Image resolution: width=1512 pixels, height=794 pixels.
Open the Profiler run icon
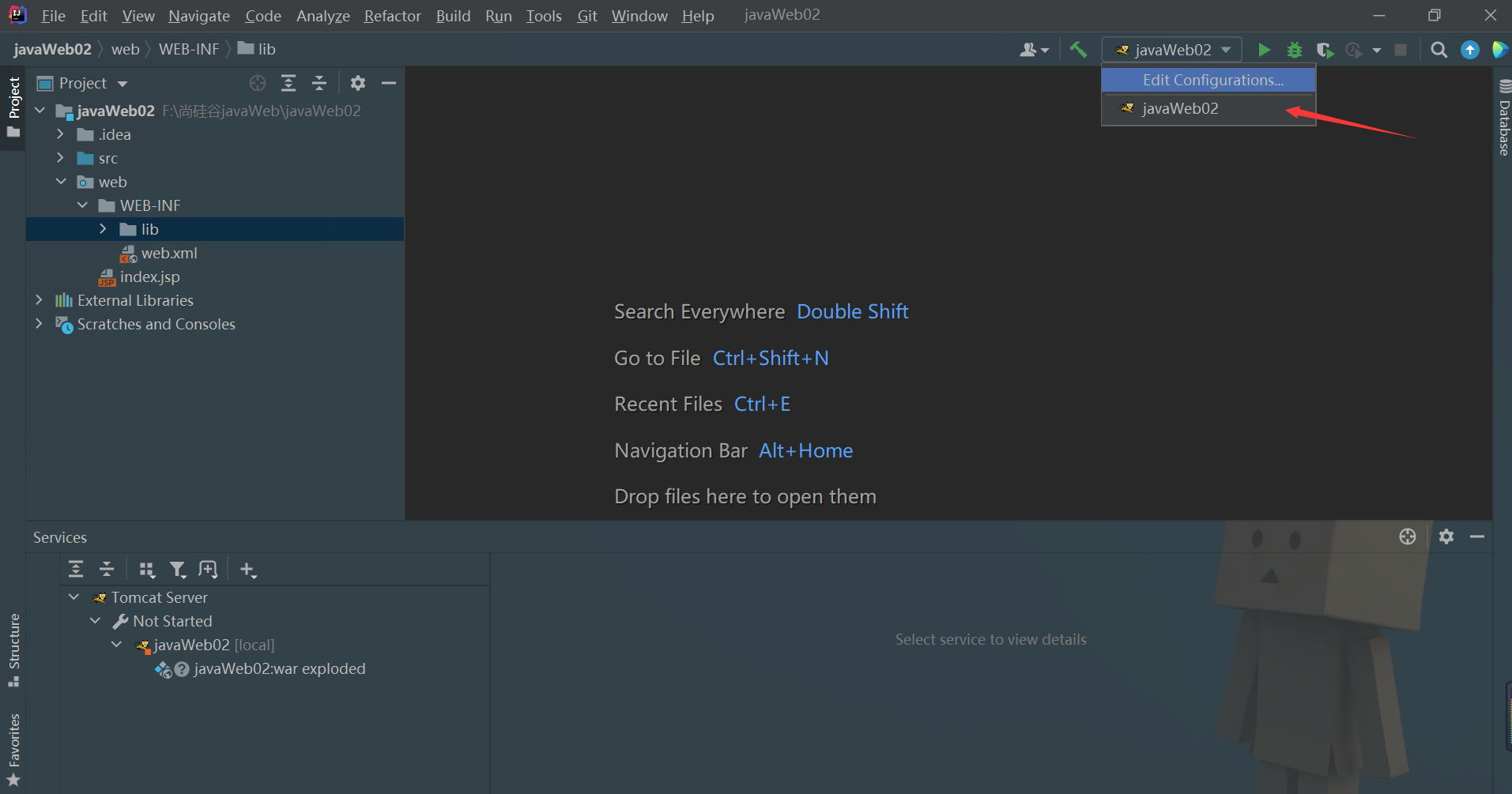pos(1354,50)
